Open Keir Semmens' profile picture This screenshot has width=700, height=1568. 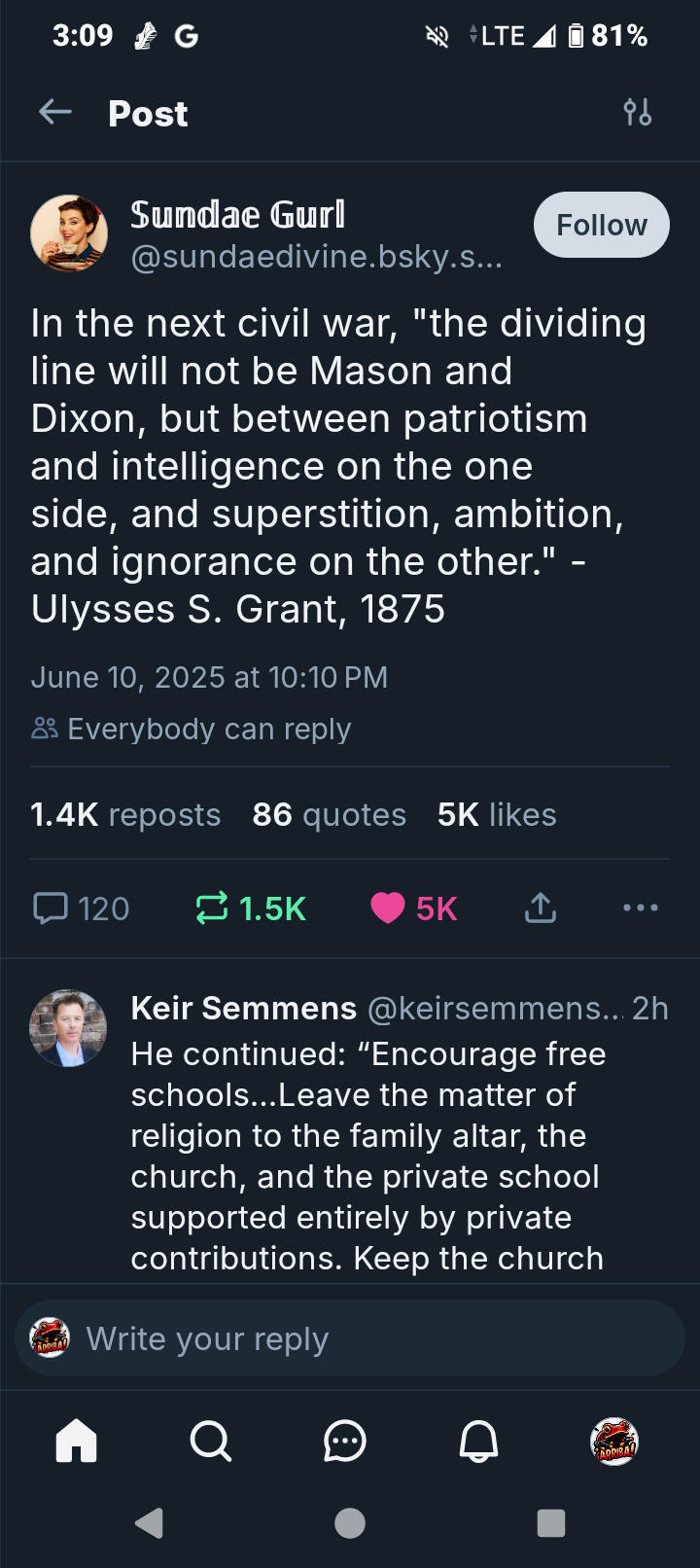click(x=68, y=1028)
